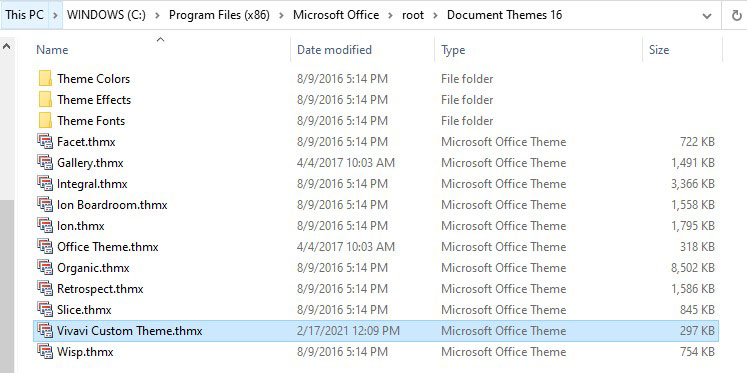Select the Ion.thmx file name
The image size is (747, 373).
coord(81,225)
